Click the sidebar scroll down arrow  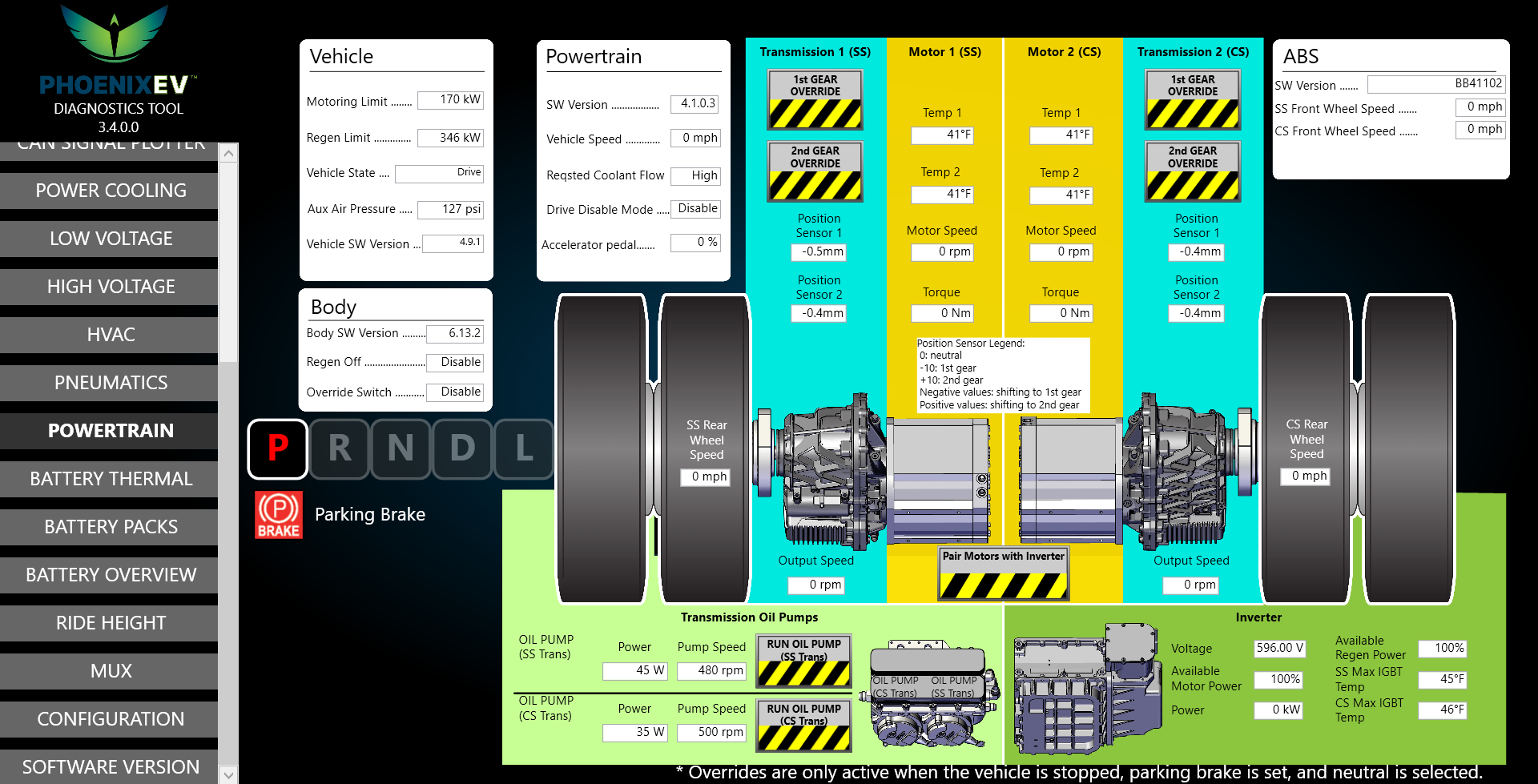(229, 774)
